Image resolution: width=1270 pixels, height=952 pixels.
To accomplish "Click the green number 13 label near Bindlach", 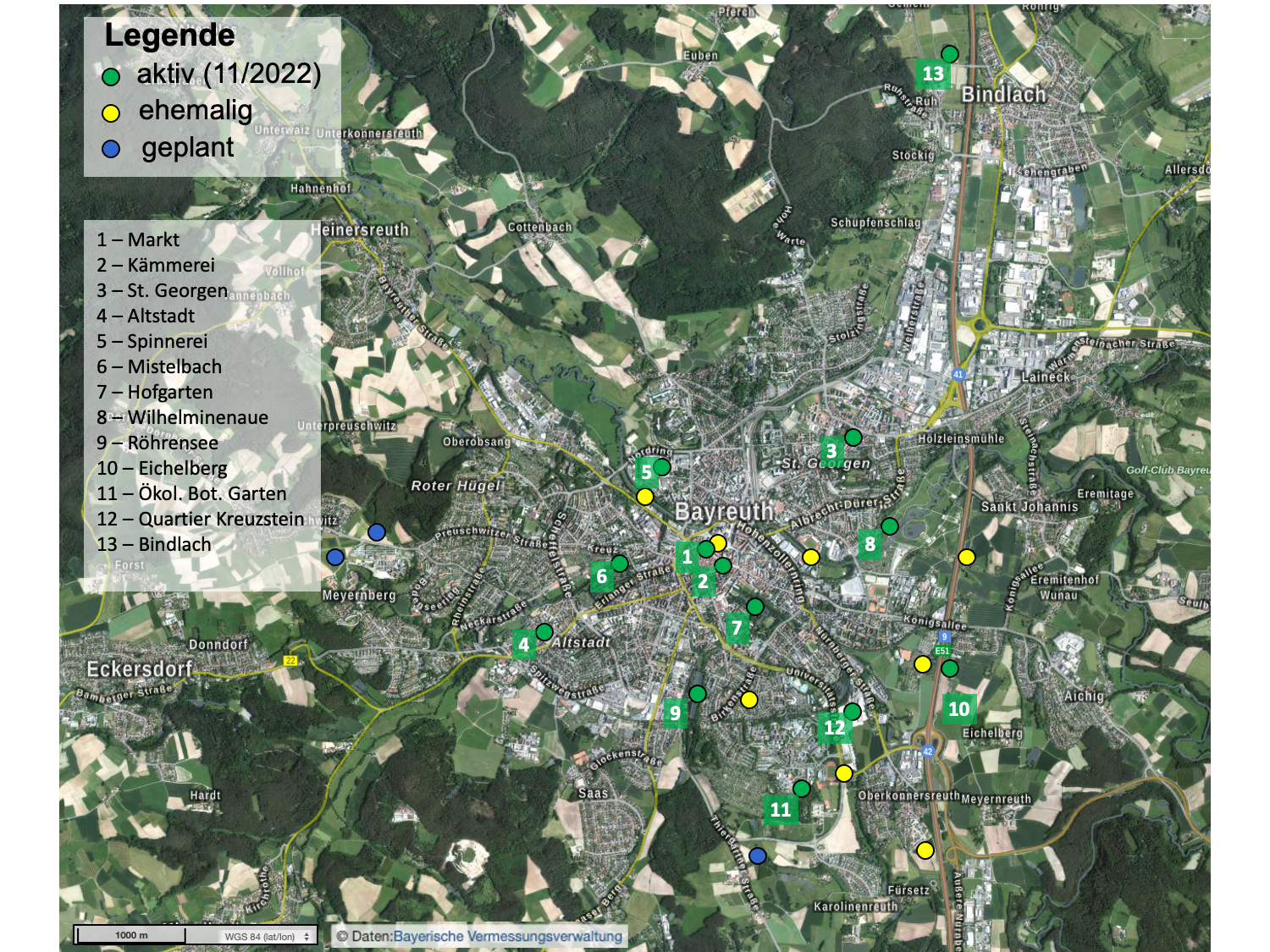I will point(933,74).
